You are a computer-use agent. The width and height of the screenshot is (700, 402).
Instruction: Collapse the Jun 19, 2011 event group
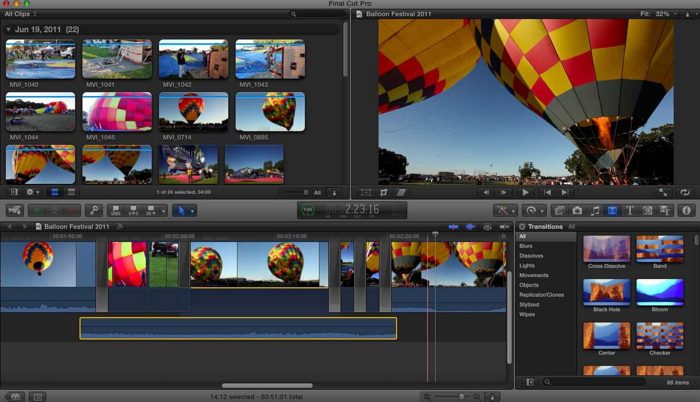point(8,29)
